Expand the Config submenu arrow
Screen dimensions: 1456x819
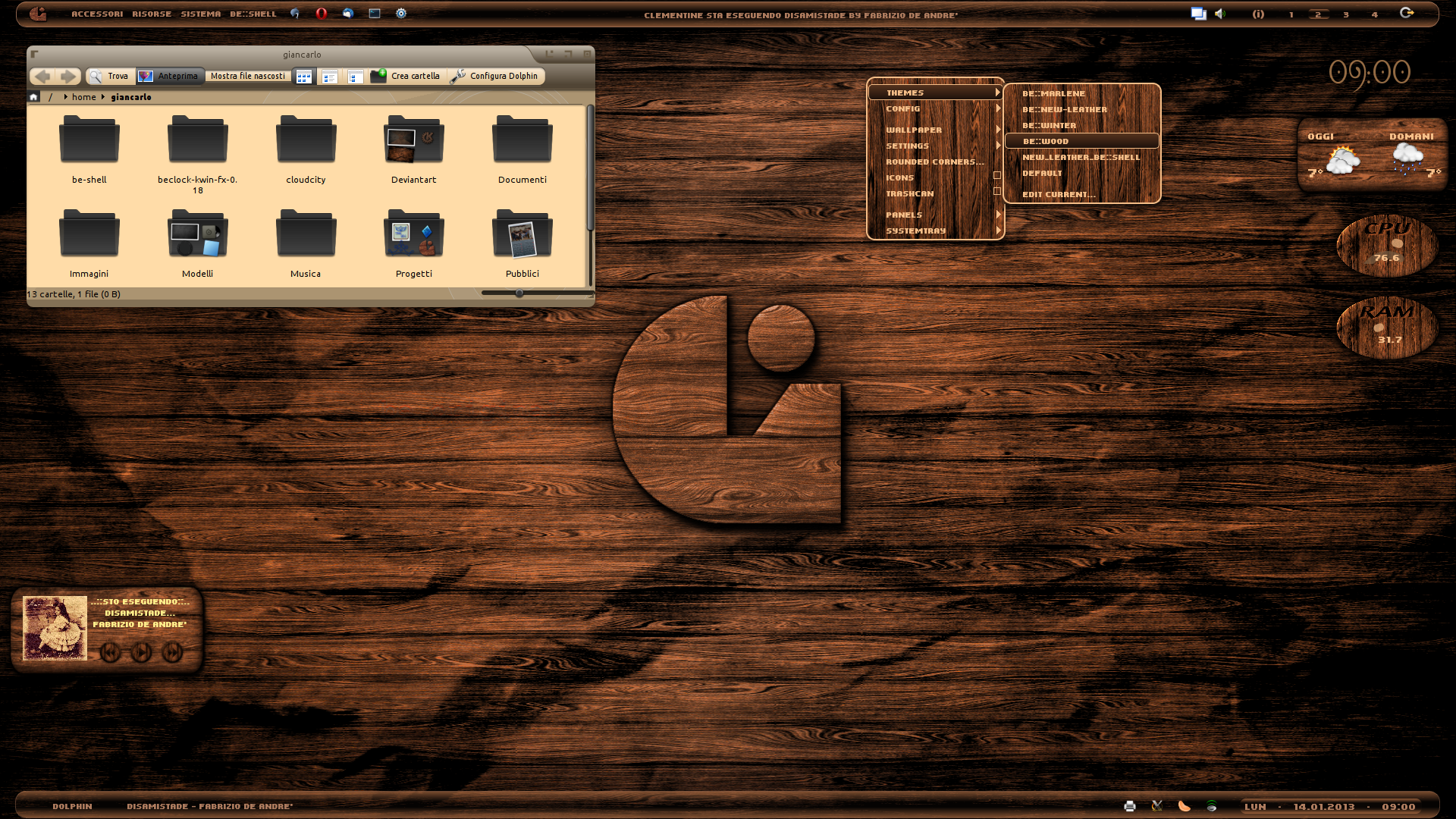coord(998,108)
